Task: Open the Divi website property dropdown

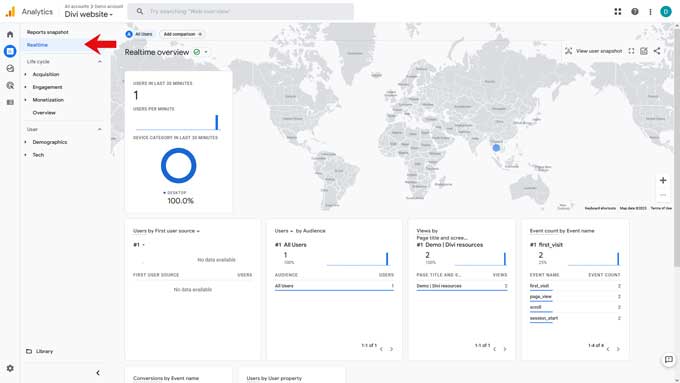Action: (89, 14)
